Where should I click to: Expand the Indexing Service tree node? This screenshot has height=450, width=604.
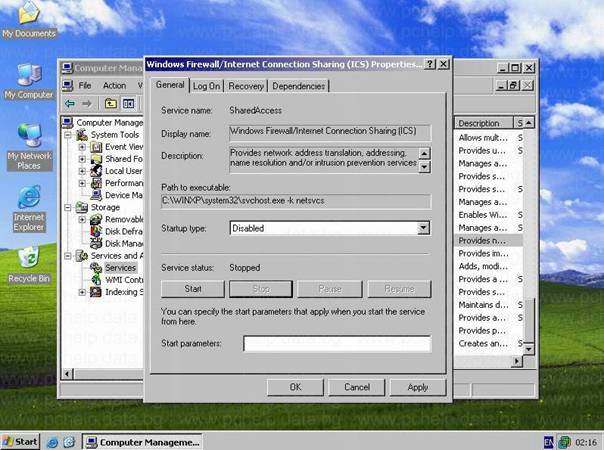pos(82,292)
